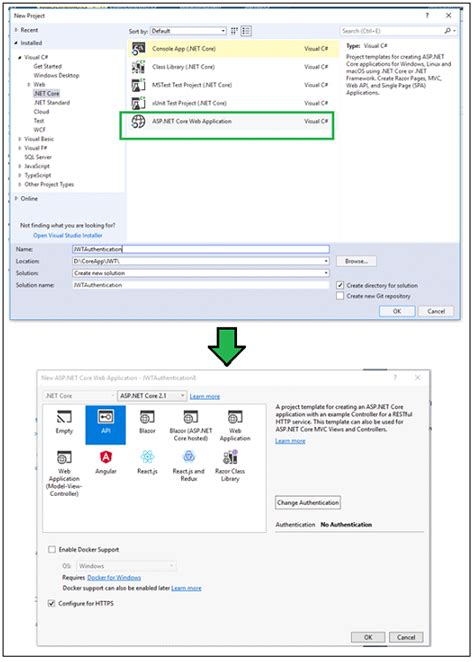Screen dimensions: 474x662
Task: Click Cancel in the New Project dialog
Action: pos(436,311)
